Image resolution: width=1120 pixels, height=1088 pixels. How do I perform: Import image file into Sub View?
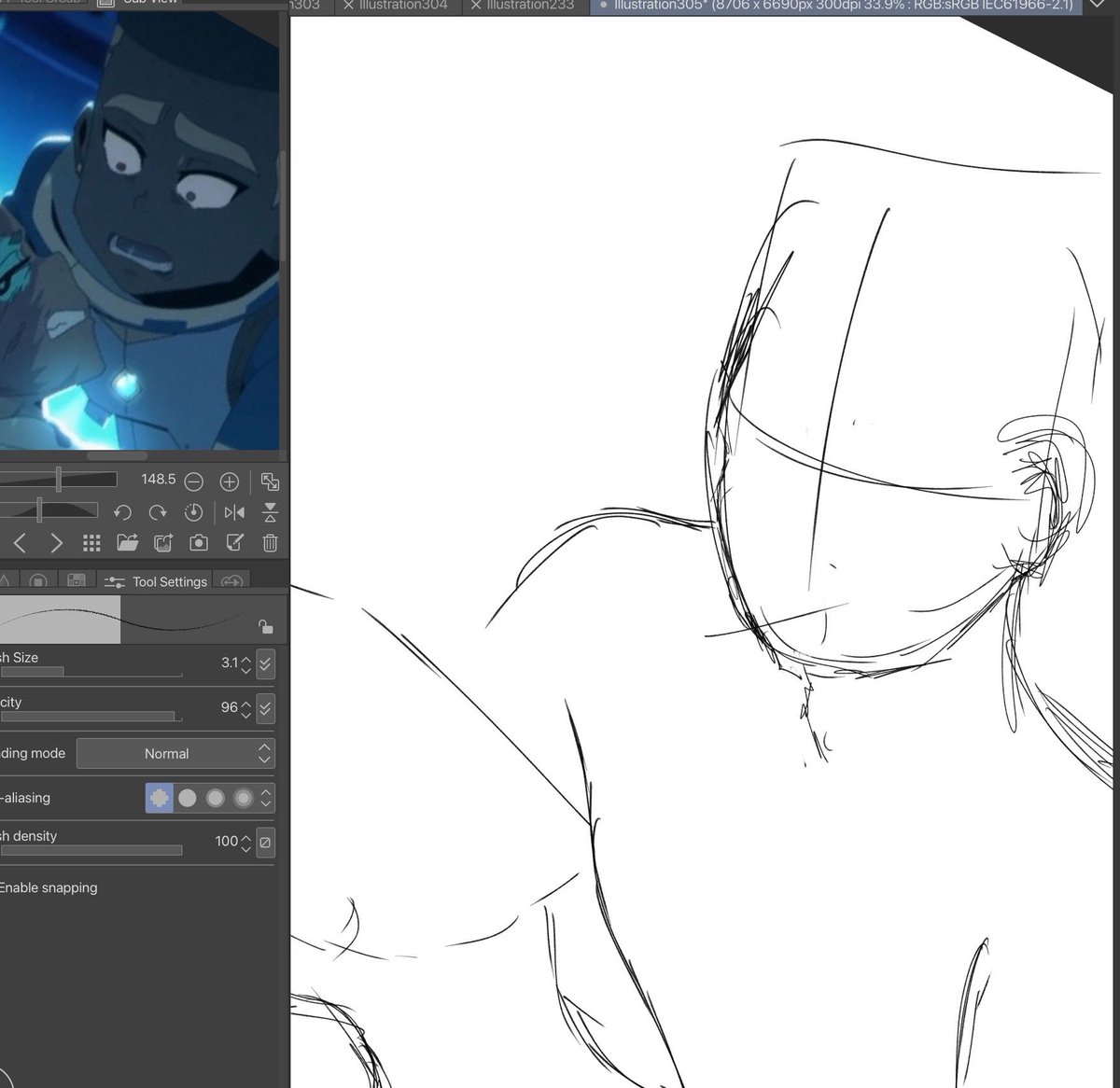(x=127, y=543)
